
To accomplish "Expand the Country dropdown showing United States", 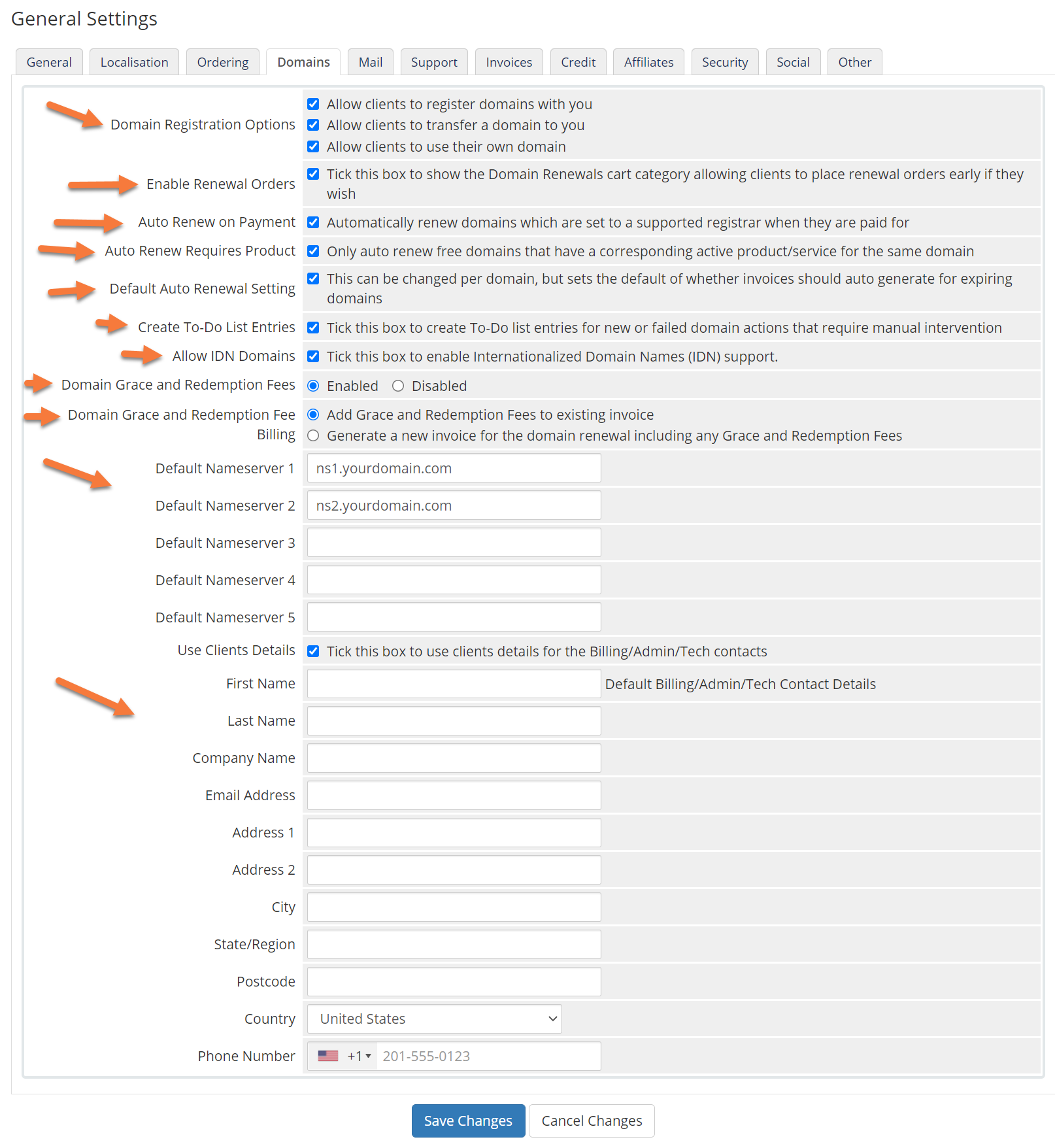I will coord(434,1019).
